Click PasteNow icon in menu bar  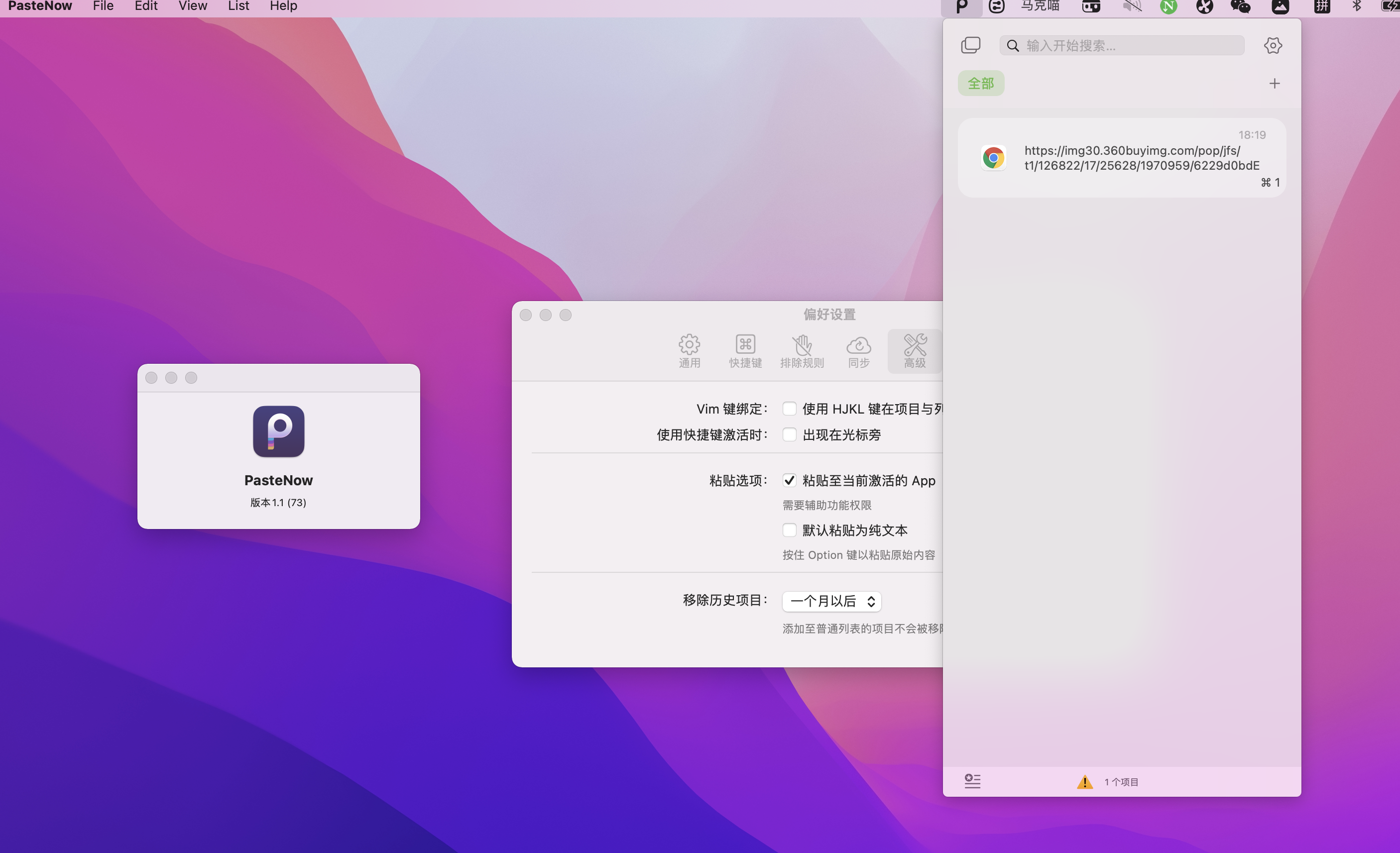[961, 7]
